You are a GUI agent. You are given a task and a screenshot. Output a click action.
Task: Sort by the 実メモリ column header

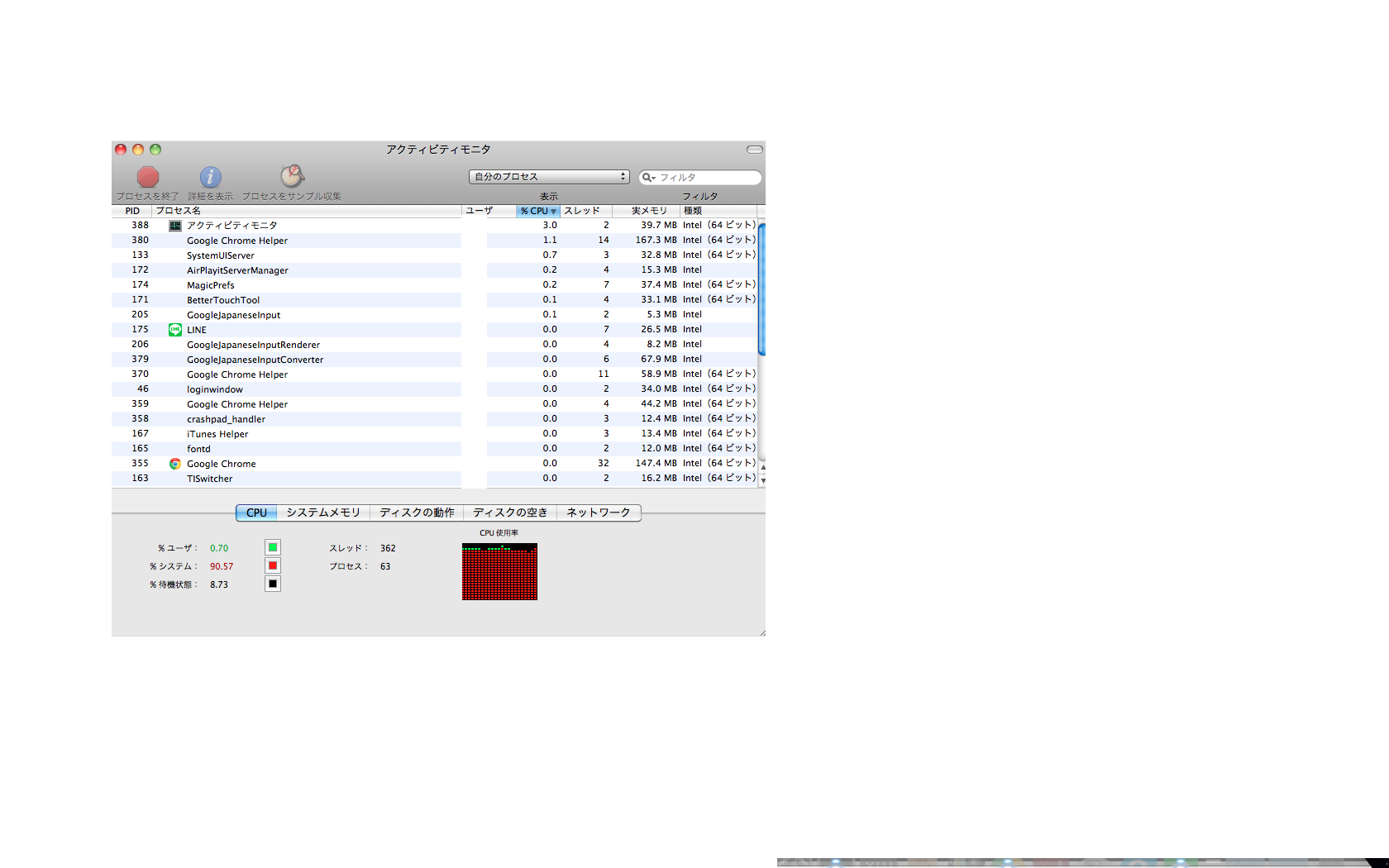646,211
